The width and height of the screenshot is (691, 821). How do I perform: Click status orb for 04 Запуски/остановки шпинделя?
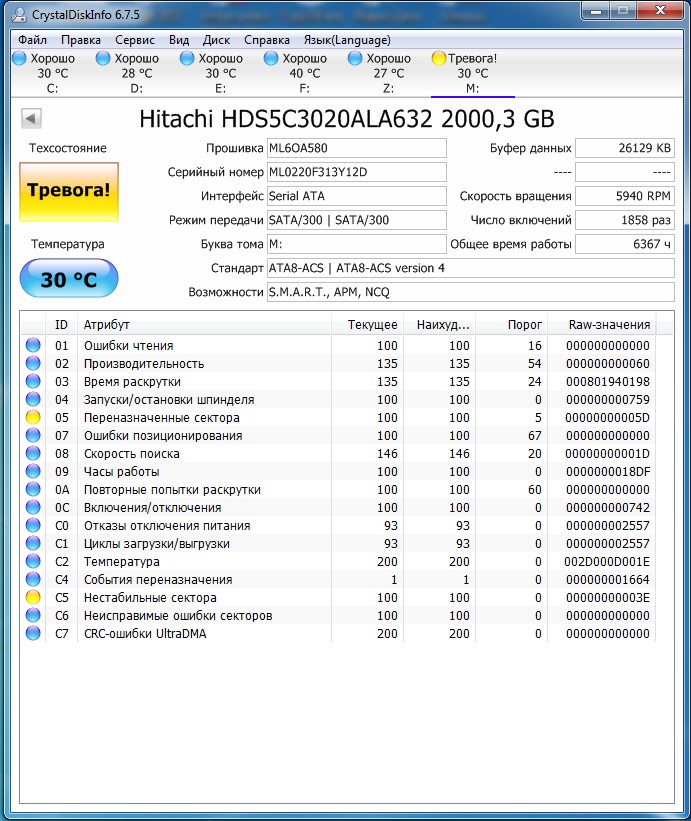tap(33, 399)
